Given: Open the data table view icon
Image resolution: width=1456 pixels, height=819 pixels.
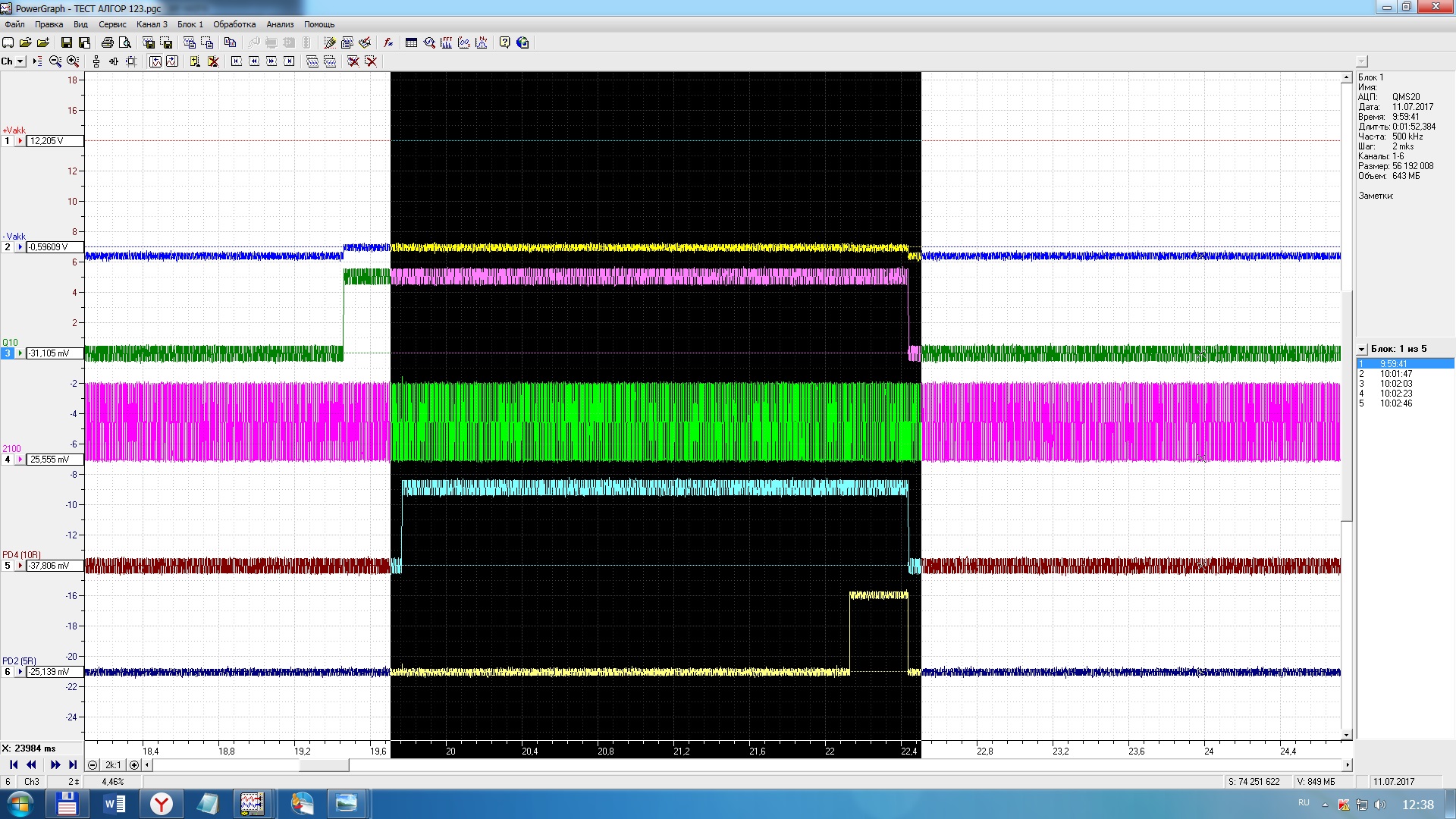Looking at the screenshot, I should pos(411,42).
